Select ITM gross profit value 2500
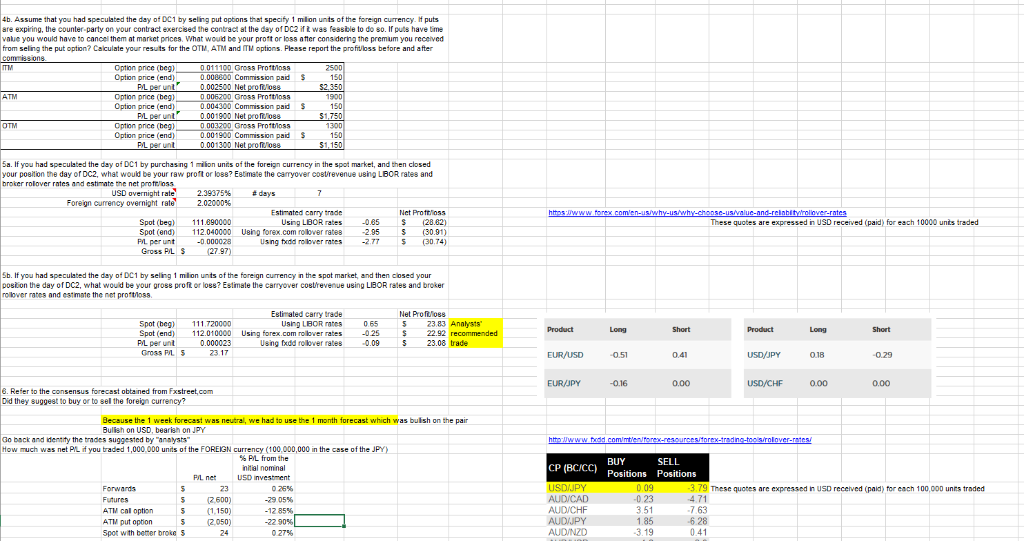1024x541 pixels. tap(319, 67)
